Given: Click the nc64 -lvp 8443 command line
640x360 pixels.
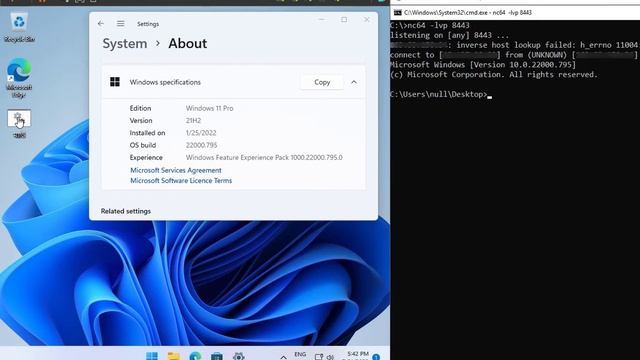Looking at the screenshot, I should pos(430,25).
